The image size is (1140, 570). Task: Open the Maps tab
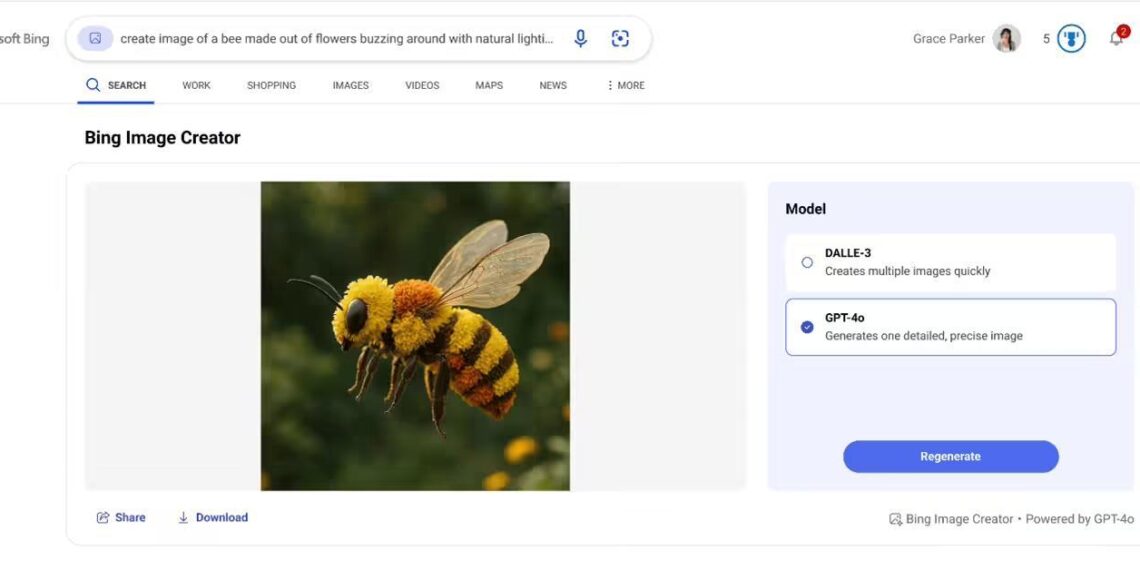(x=489, y=86)
